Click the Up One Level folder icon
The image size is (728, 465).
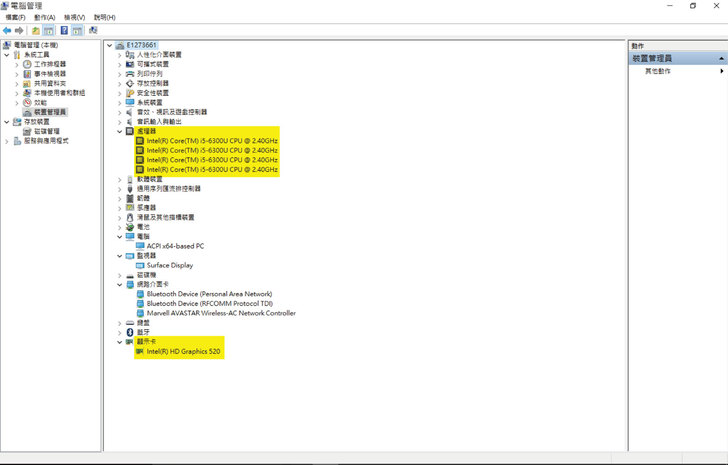coord(36,31)
